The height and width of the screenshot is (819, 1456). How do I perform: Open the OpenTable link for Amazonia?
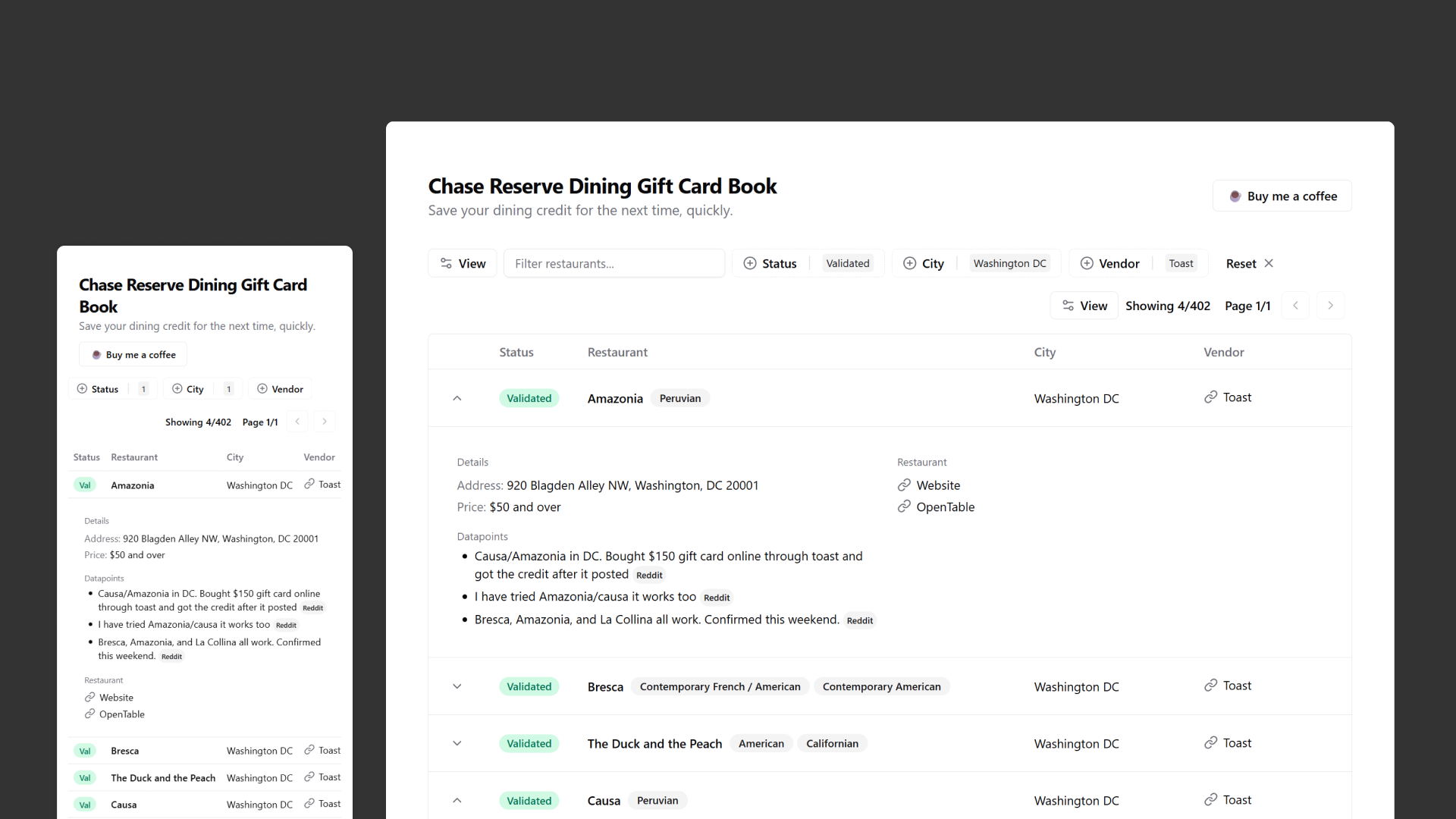(944, 507)
